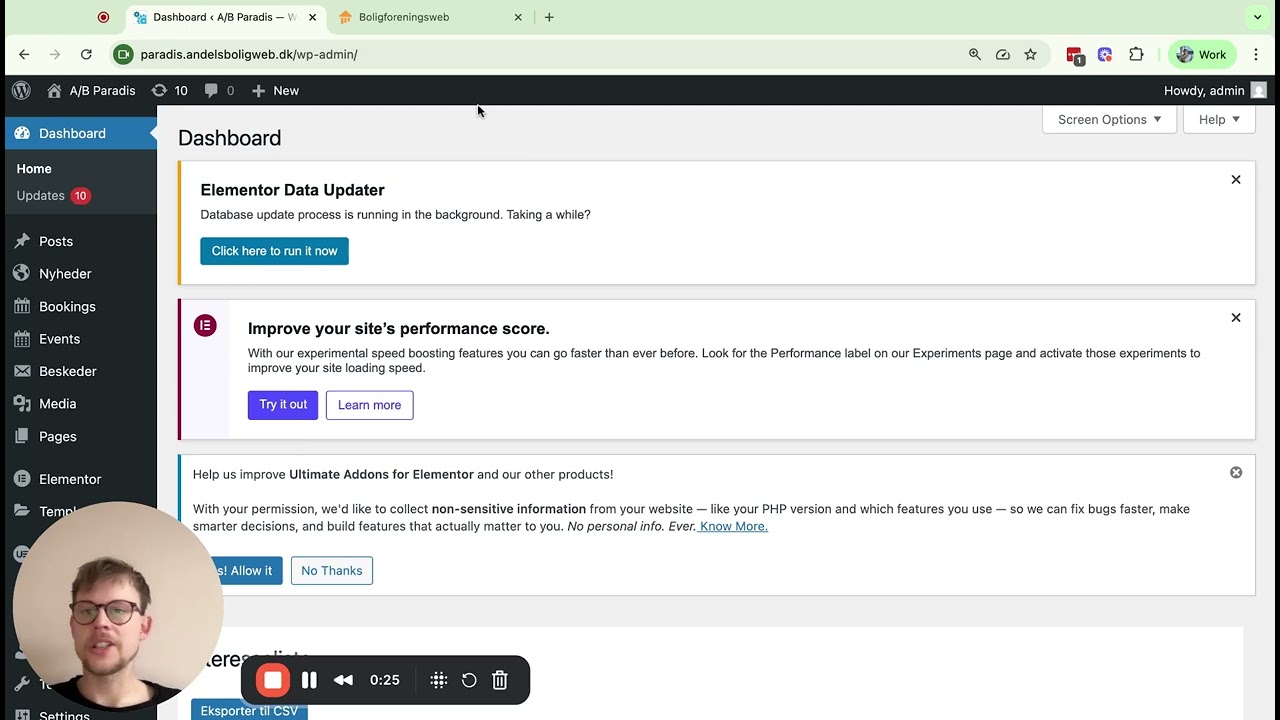The height and width of the screenshot is (720, 1280).
Task: Open the Elementor sidebar menu
Action: coord(80,479)
